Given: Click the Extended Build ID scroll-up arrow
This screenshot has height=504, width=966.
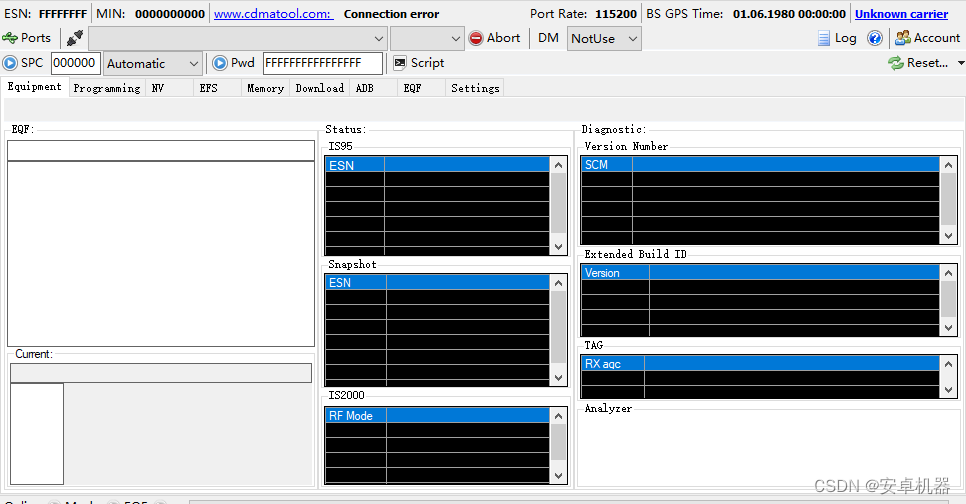Looking at the screenshot, I should (949, 272).
